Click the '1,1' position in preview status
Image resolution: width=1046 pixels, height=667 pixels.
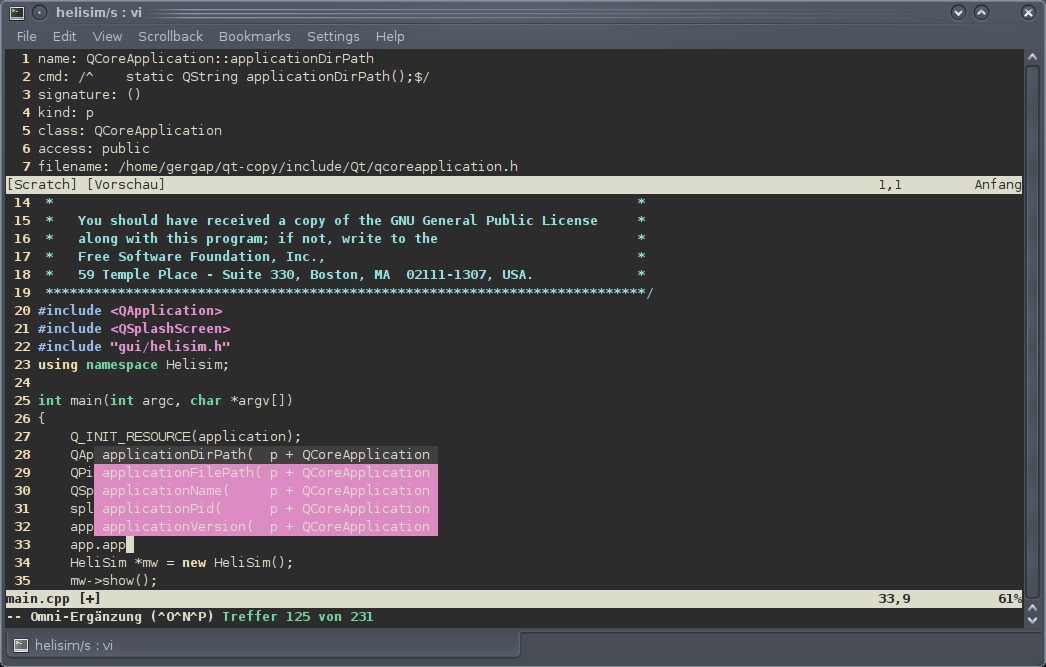(890, 185)
